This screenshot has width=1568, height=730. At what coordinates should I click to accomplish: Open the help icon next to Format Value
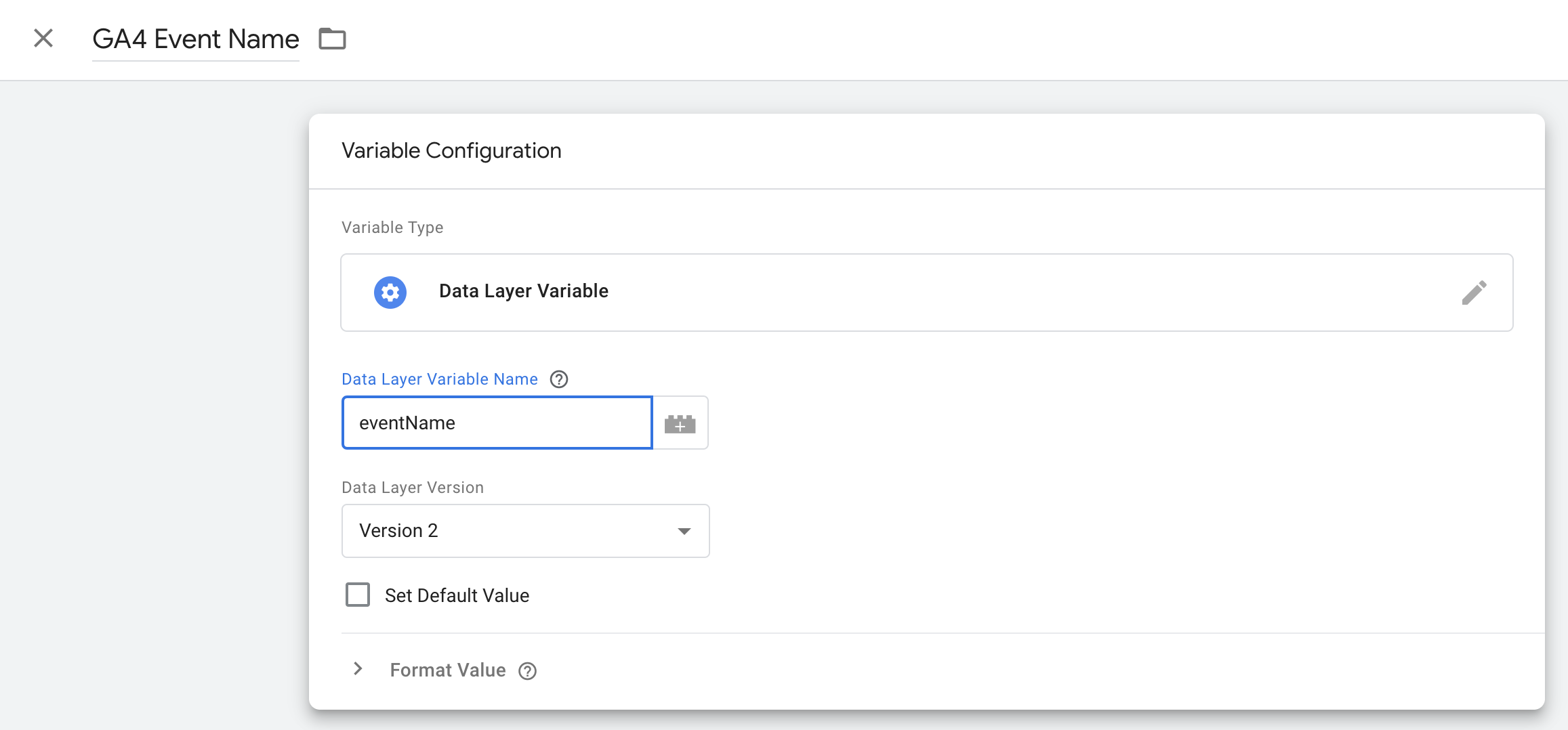pos(527,671)
